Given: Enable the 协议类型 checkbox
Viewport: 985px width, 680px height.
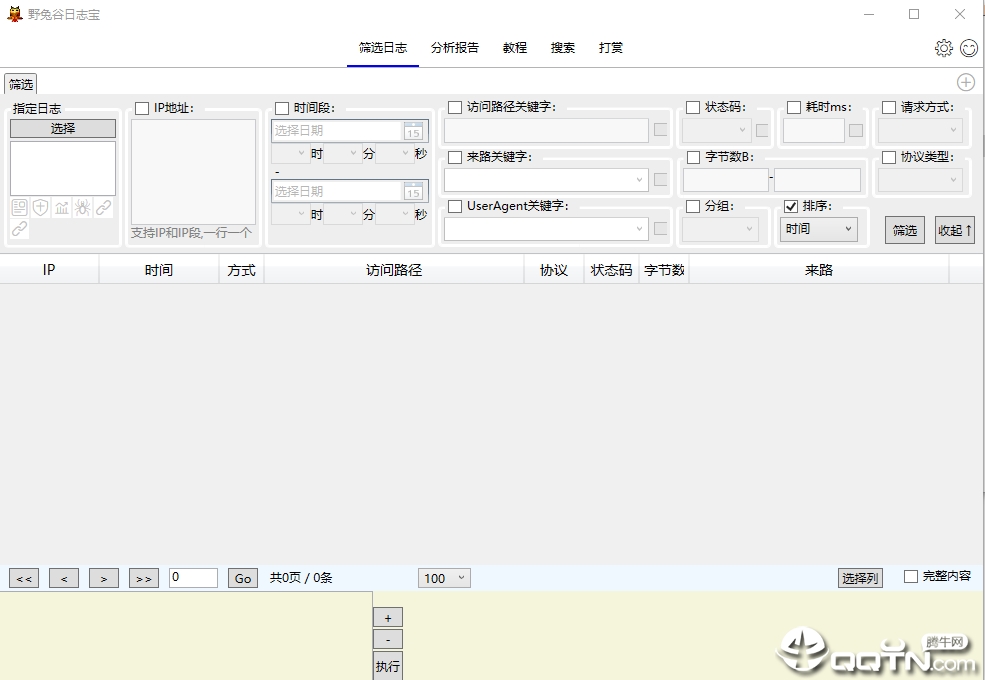Looking at the screenshot, I should [x=889, y=157].
